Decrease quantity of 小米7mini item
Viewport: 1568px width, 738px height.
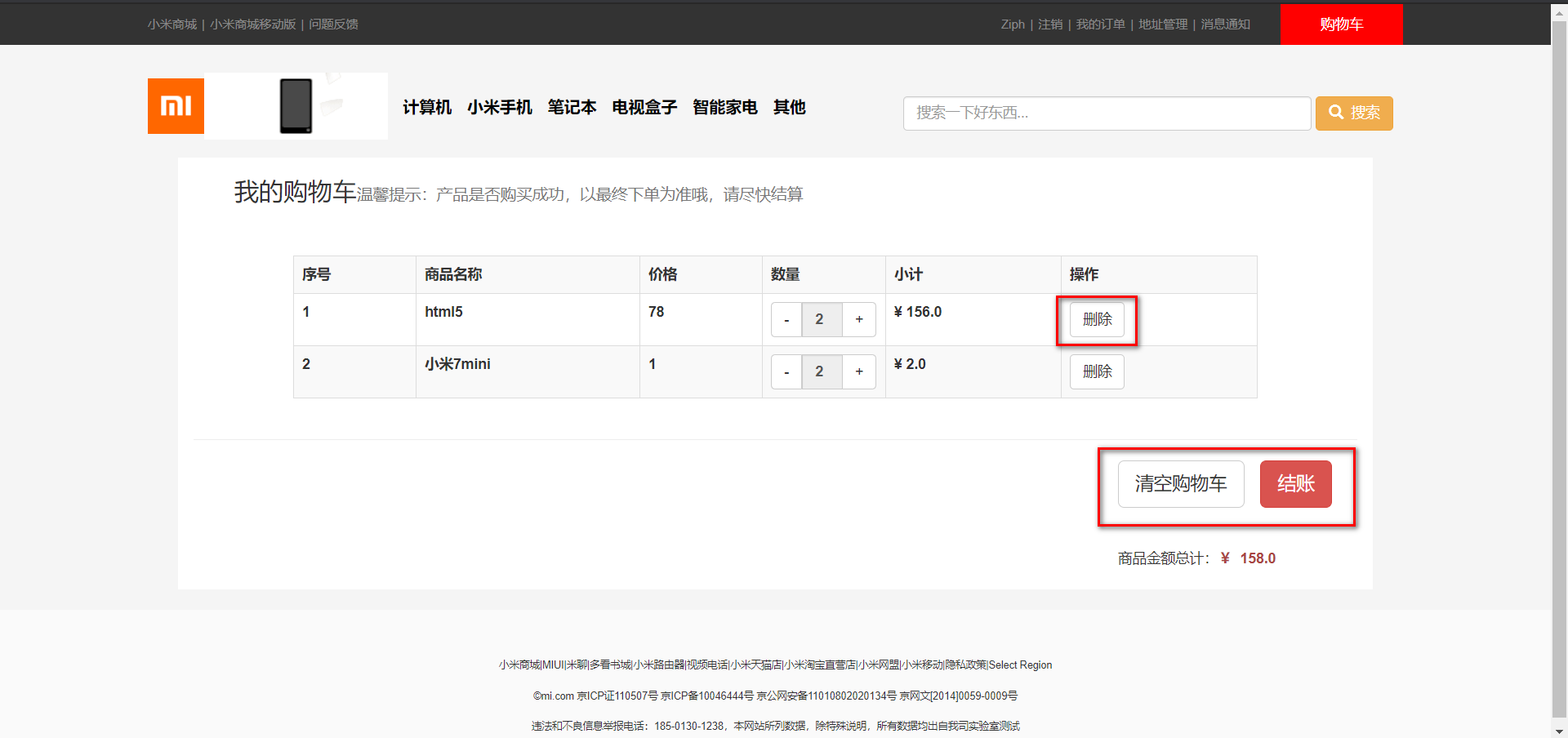[x=786, y=371]
